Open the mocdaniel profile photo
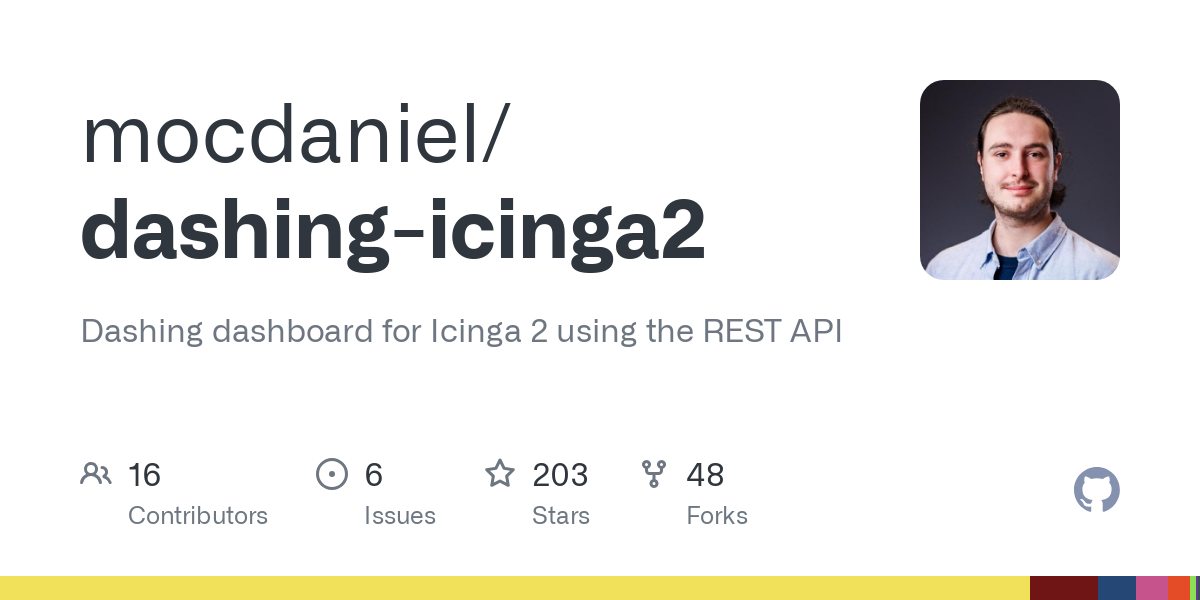This screenshot has height=600, width=1200. click(x=1020, y=180)
